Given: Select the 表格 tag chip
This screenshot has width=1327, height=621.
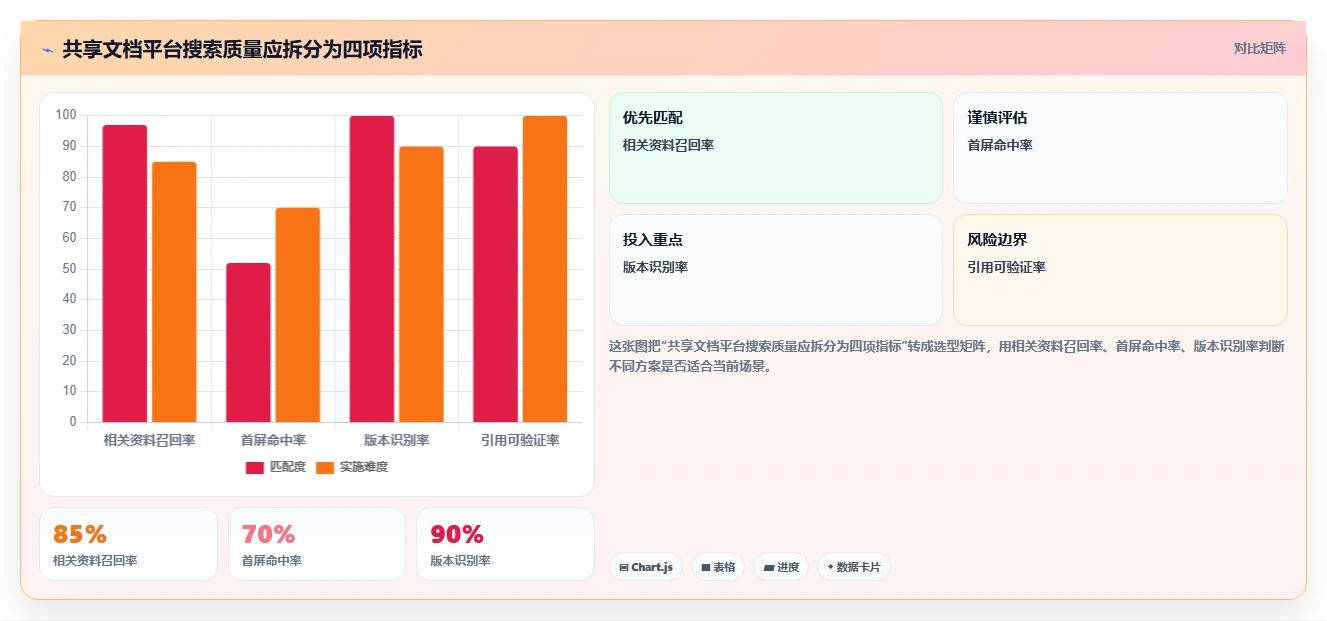Looking at the screenshot, I should [718, 567].
